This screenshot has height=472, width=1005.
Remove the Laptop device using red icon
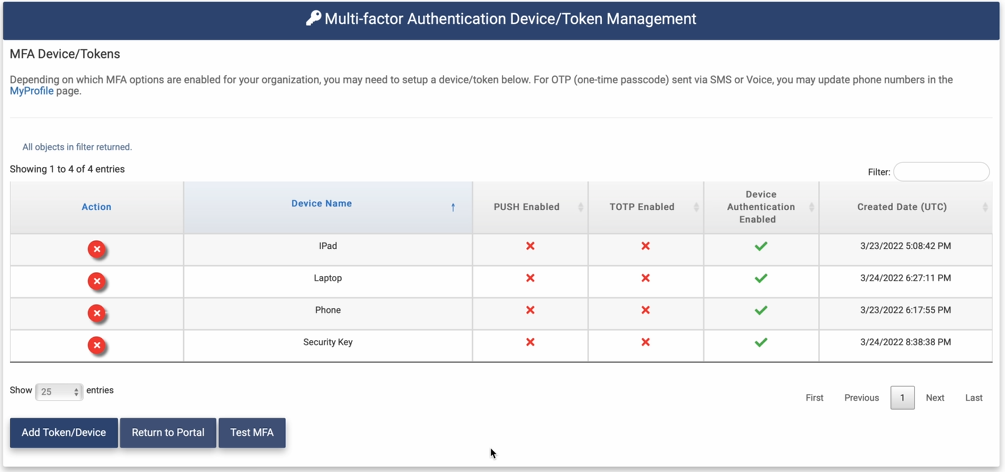[x=96, y=281]
